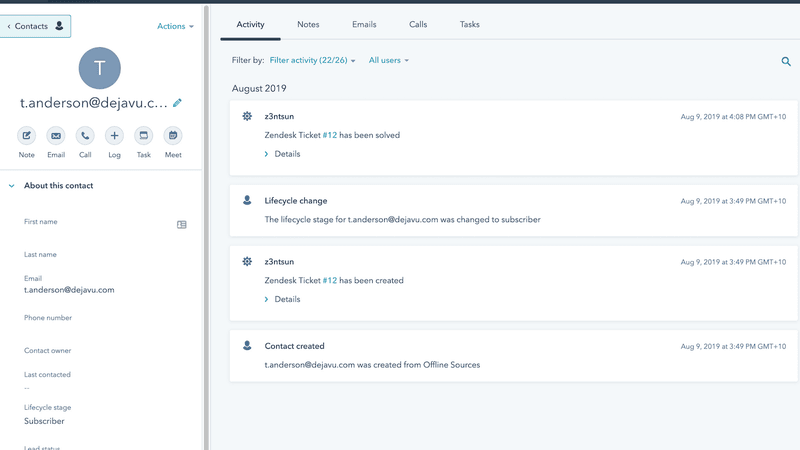Screen dimensions: 800x450
Task: Expand Details under ticket has been solved
Action: [282, 154]
